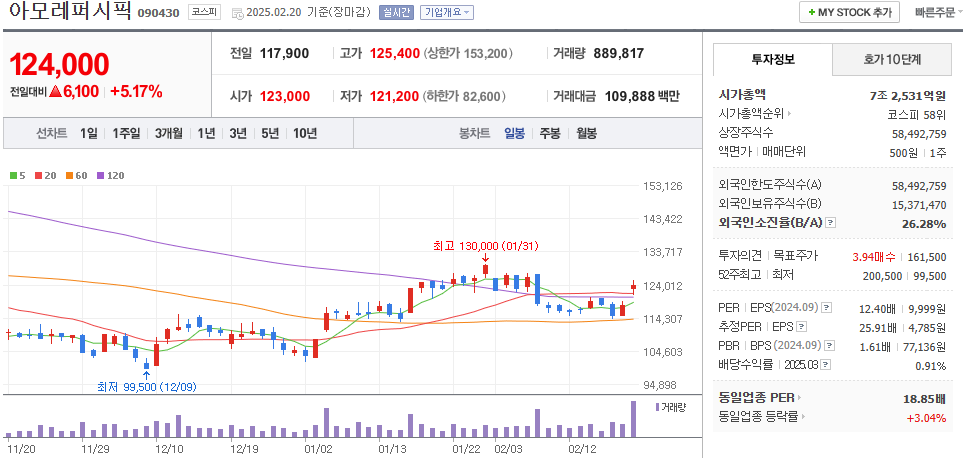
Task: Click the calendar icon beside 2025.02.20
Action: click(237, 13)
